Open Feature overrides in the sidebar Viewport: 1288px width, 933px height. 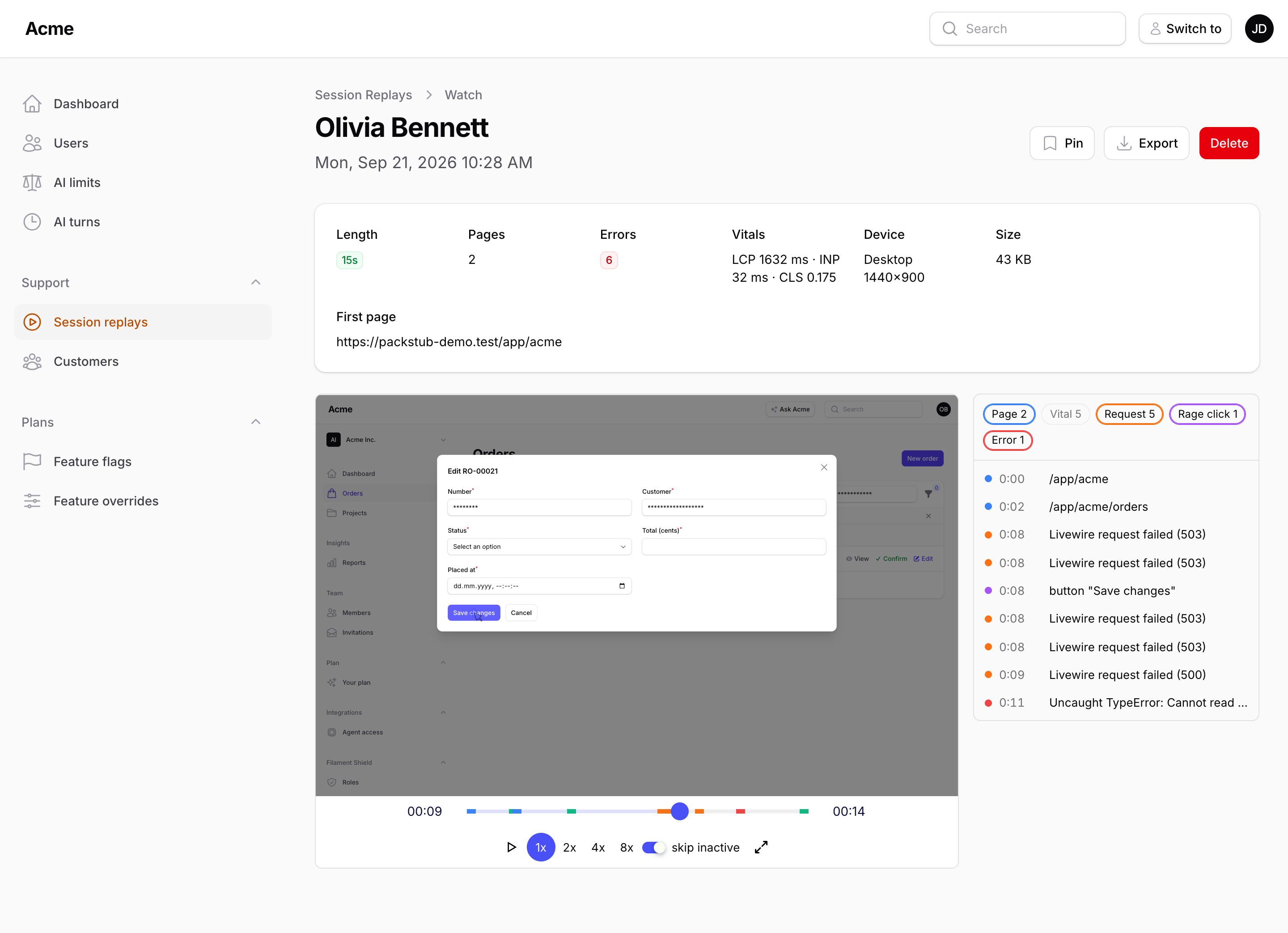pyautogui.click(x=143, y=501)
